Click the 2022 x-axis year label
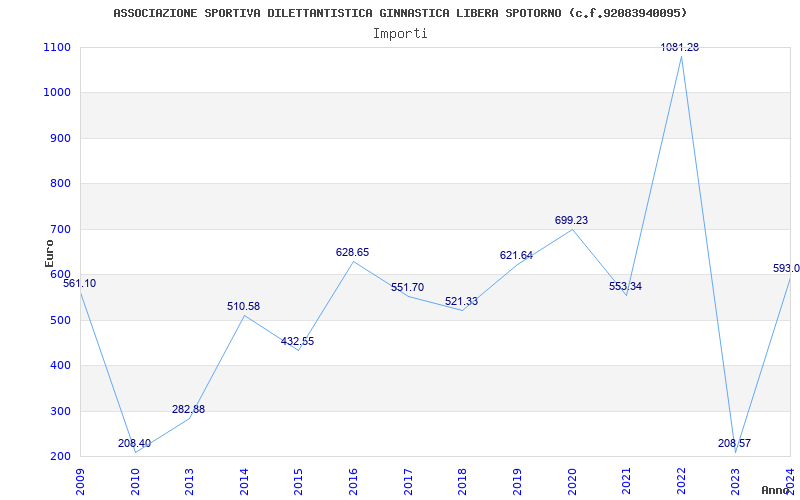This screenshot has width=800, height=500. pyautogui.click(x=681, y=477)
